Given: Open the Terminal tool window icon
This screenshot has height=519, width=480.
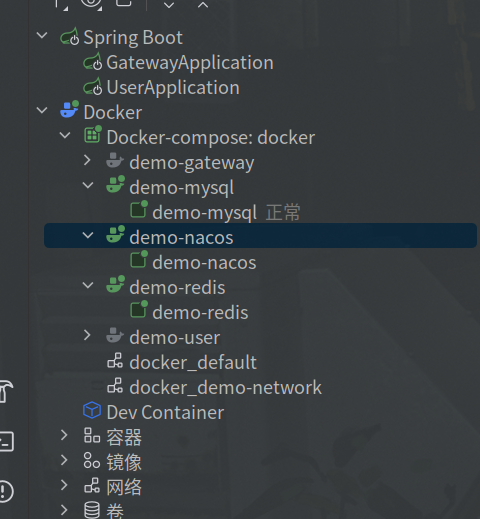Looking at the screenshot, I should pos(6,442).
